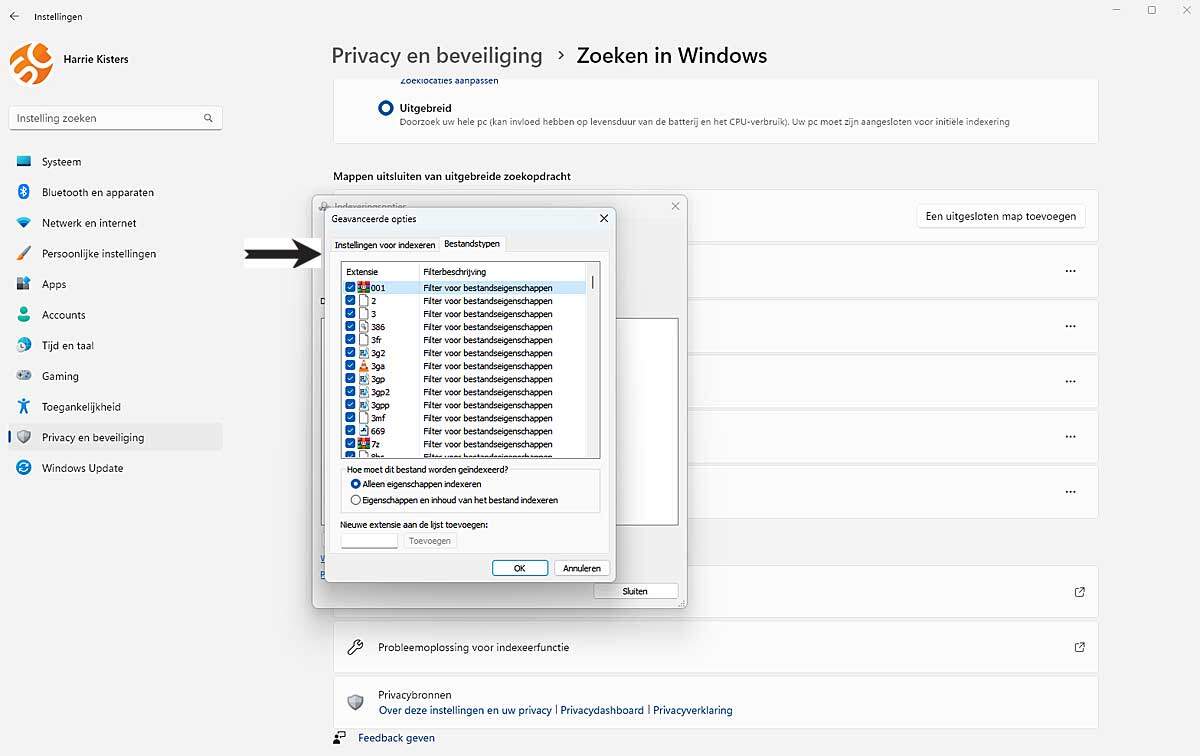Click the Filterbeschrijving column header
This screenshot has height=756, width=1200.
pyautogui.click(x=503, y=272)
